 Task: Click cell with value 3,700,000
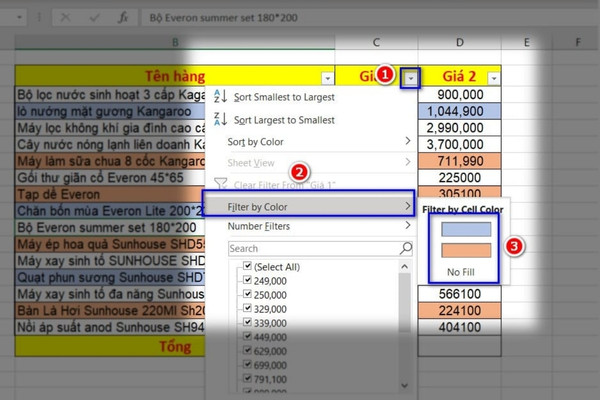click(460, 144)
